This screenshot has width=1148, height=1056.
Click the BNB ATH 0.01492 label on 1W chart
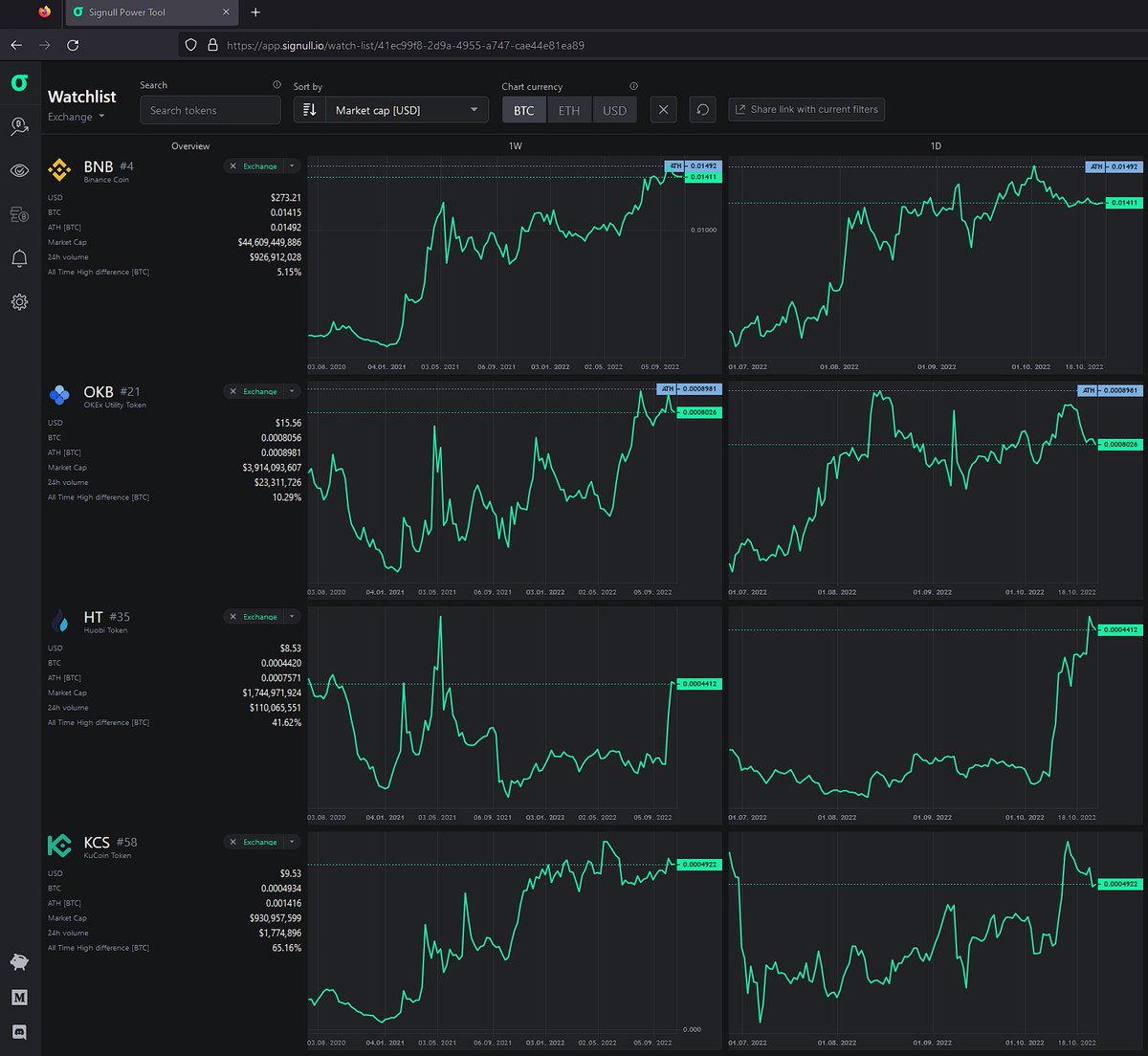[x=692, y=165]
